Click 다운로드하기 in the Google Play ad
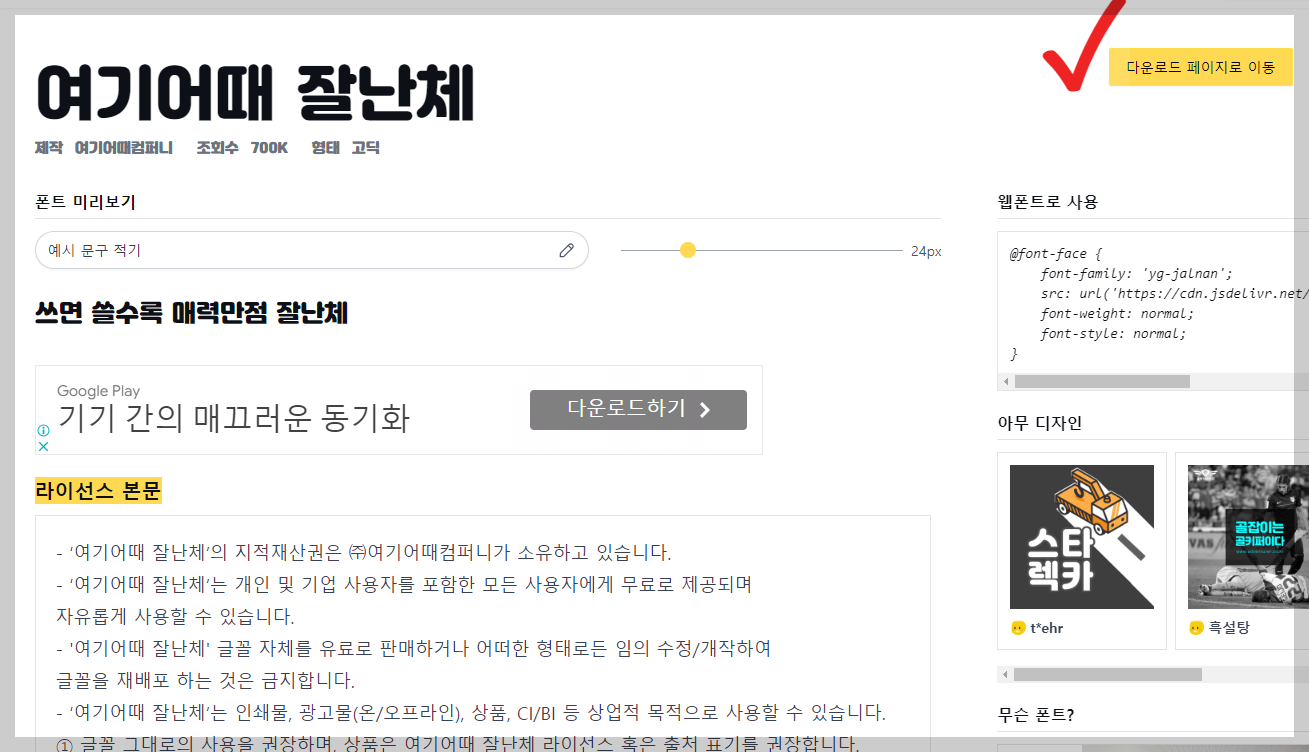This screenshot has width=1309, height=752. pyautogui.click(x=637, y=410)
